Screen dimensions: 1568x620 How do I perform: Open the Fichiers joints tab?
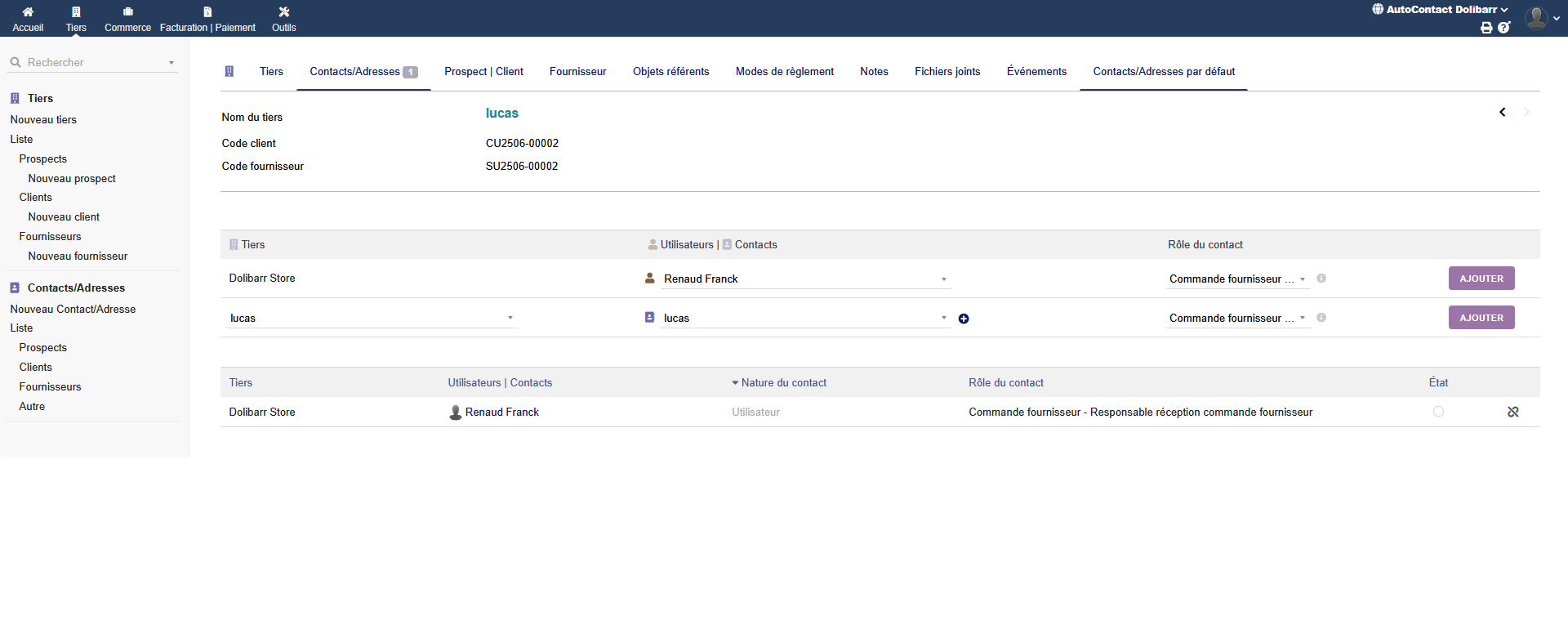[x=947, y=72]
